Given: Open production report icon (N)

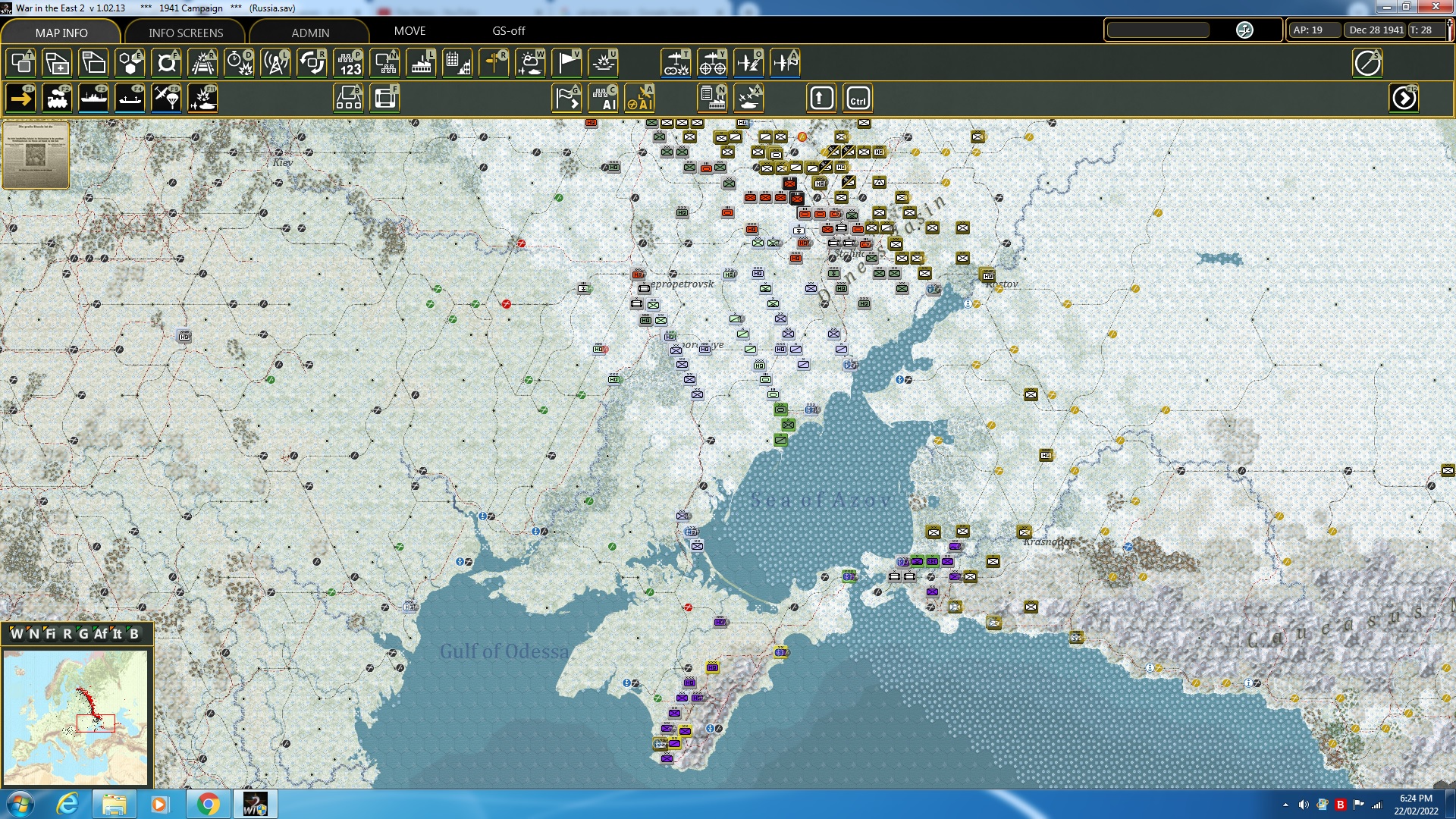Looking at the screenshot, I should coord(712,99).
